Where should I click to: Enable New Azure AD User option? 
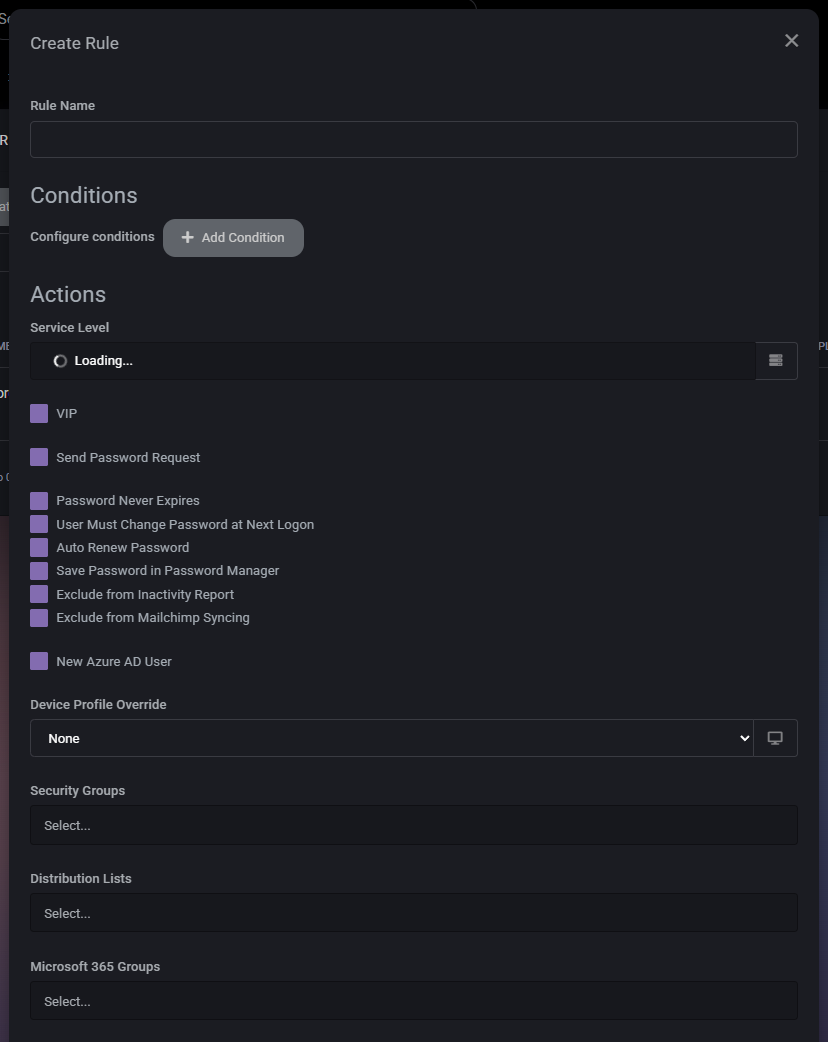click(39, 660)
